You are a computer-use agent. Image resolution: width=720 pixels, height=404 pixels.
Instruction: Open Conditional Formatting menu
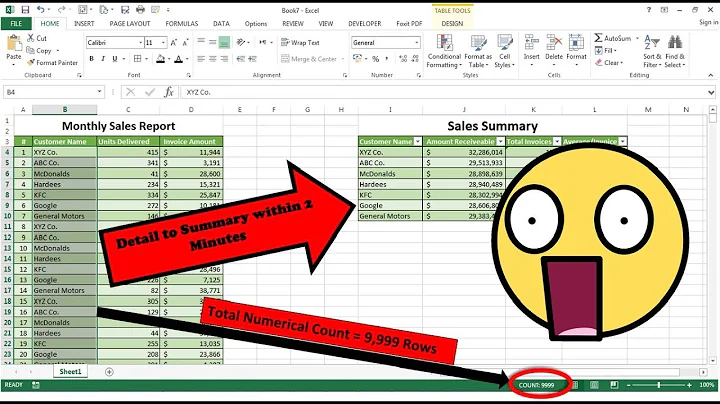tap(444, 51)
